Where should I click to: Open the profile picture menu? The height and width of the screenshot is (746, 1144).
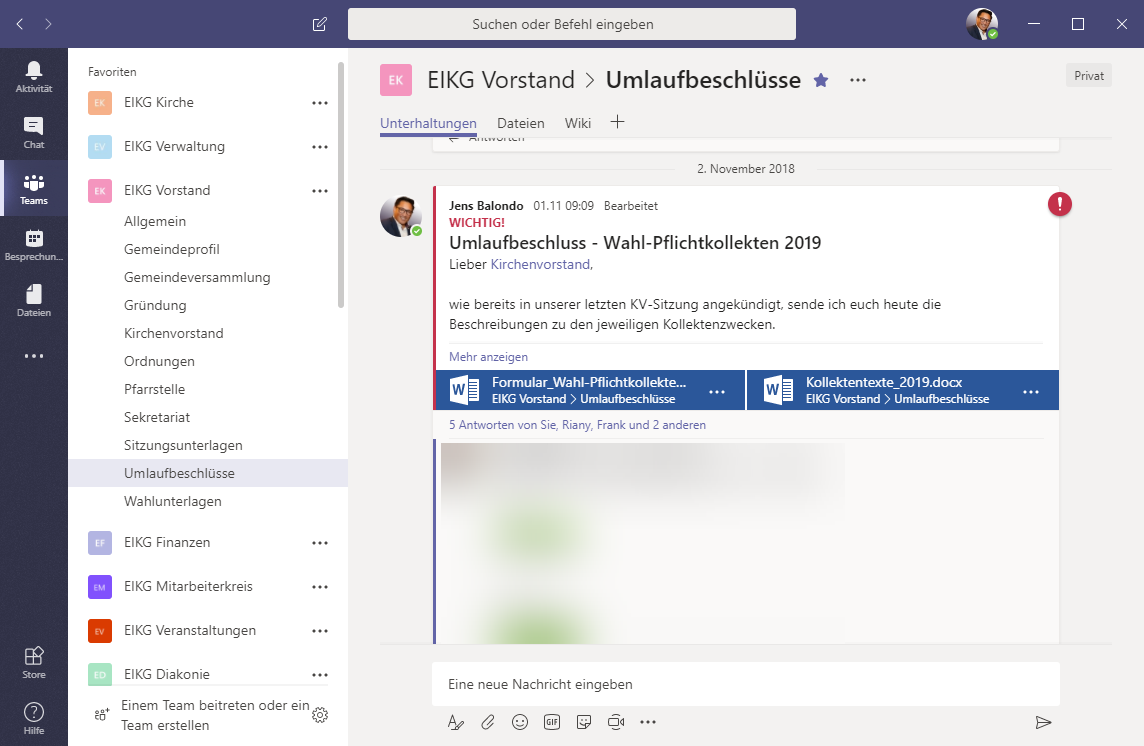pos(982,24)
